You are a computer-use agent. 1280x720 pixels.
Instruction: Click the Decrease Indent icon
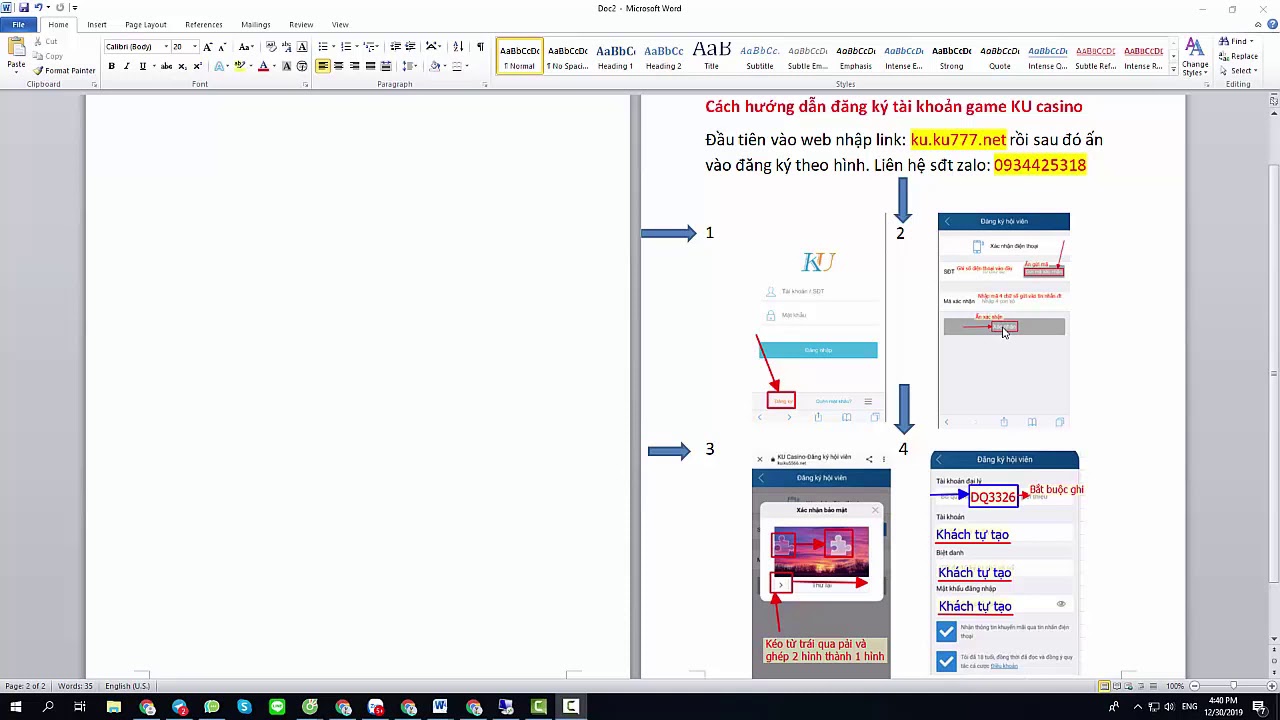point(395,47)
